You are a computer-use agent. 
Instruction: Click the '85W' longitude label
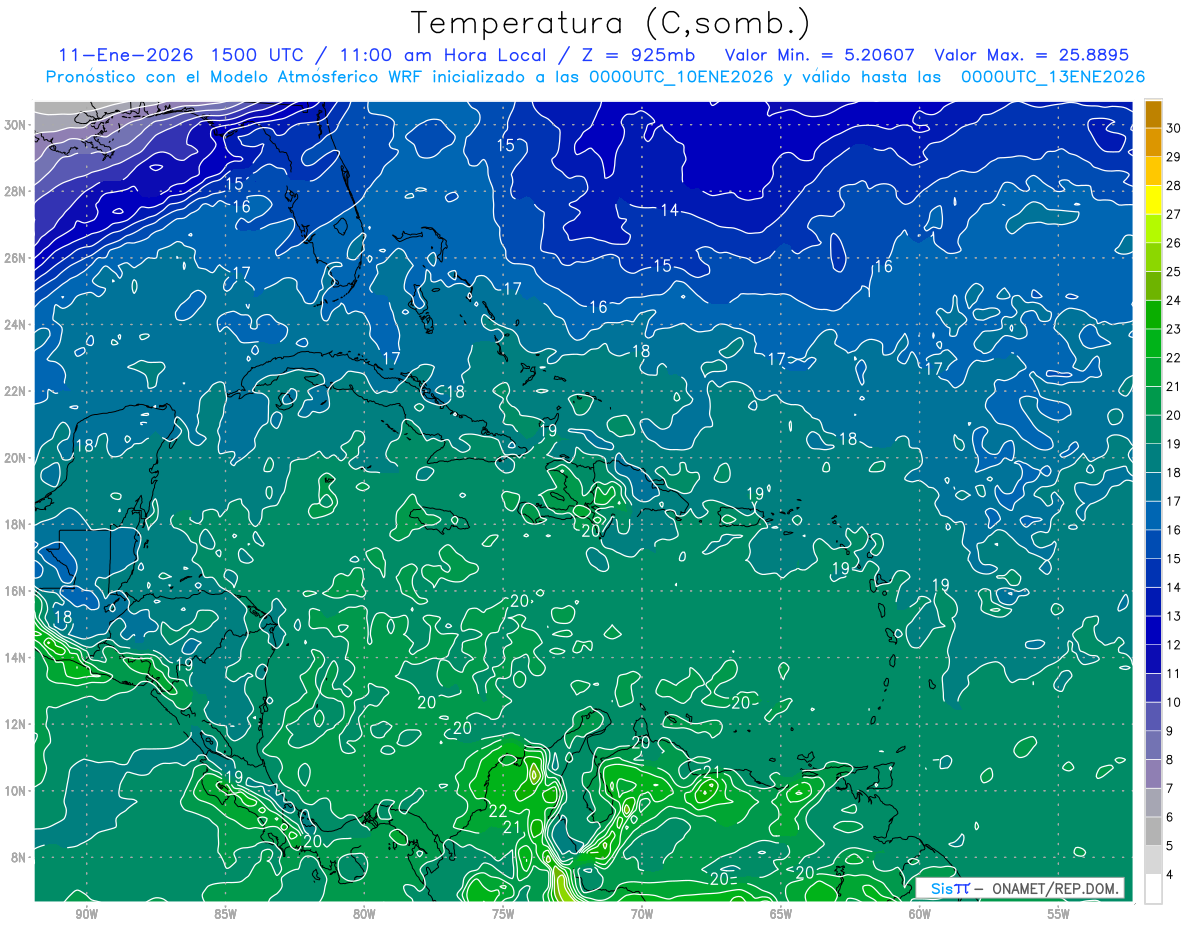pyautogui.click(x=225, y=914)
